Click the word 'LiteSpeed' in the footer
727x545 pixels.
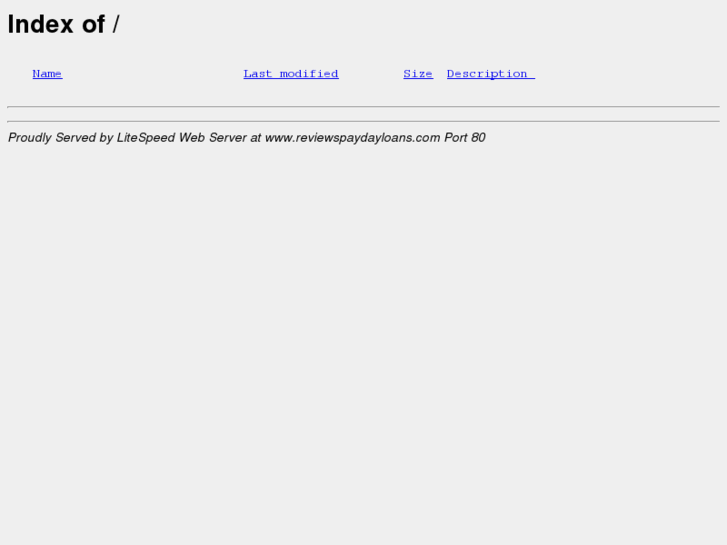pos(146,138)
